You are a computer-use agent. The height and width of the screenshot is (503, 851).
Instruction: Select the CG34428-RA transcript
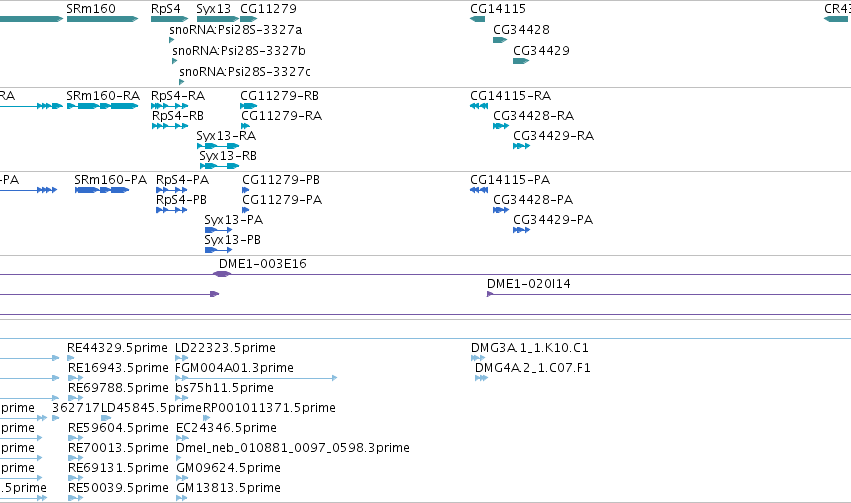[501, 126]
